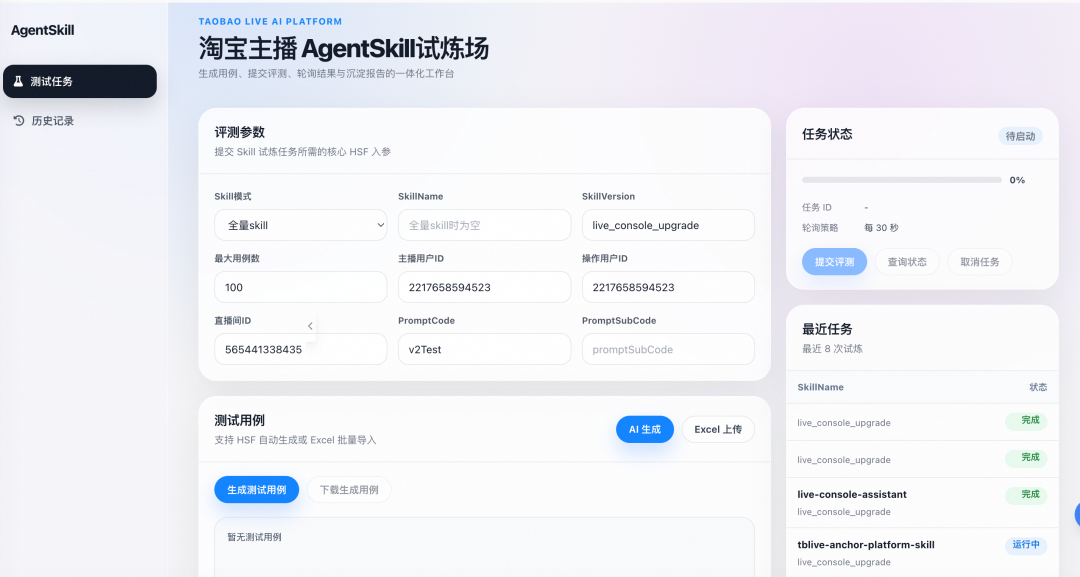Select the AI 生成 tab button

[645, 430]
